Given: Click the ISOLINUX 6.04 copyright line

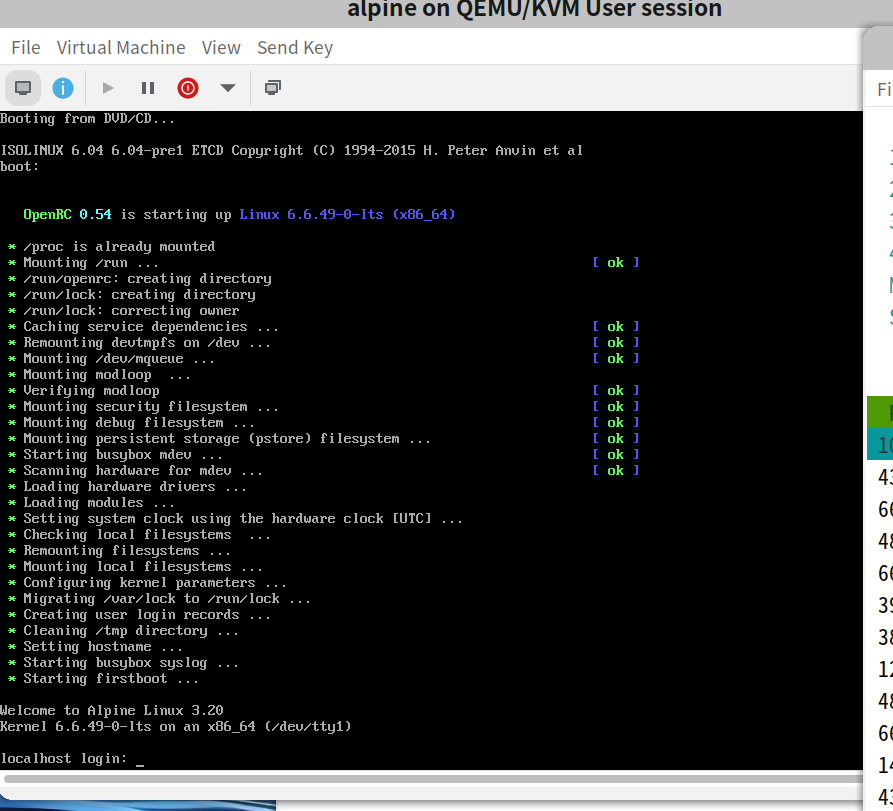Looking at the screenshot, I should 291,150.
